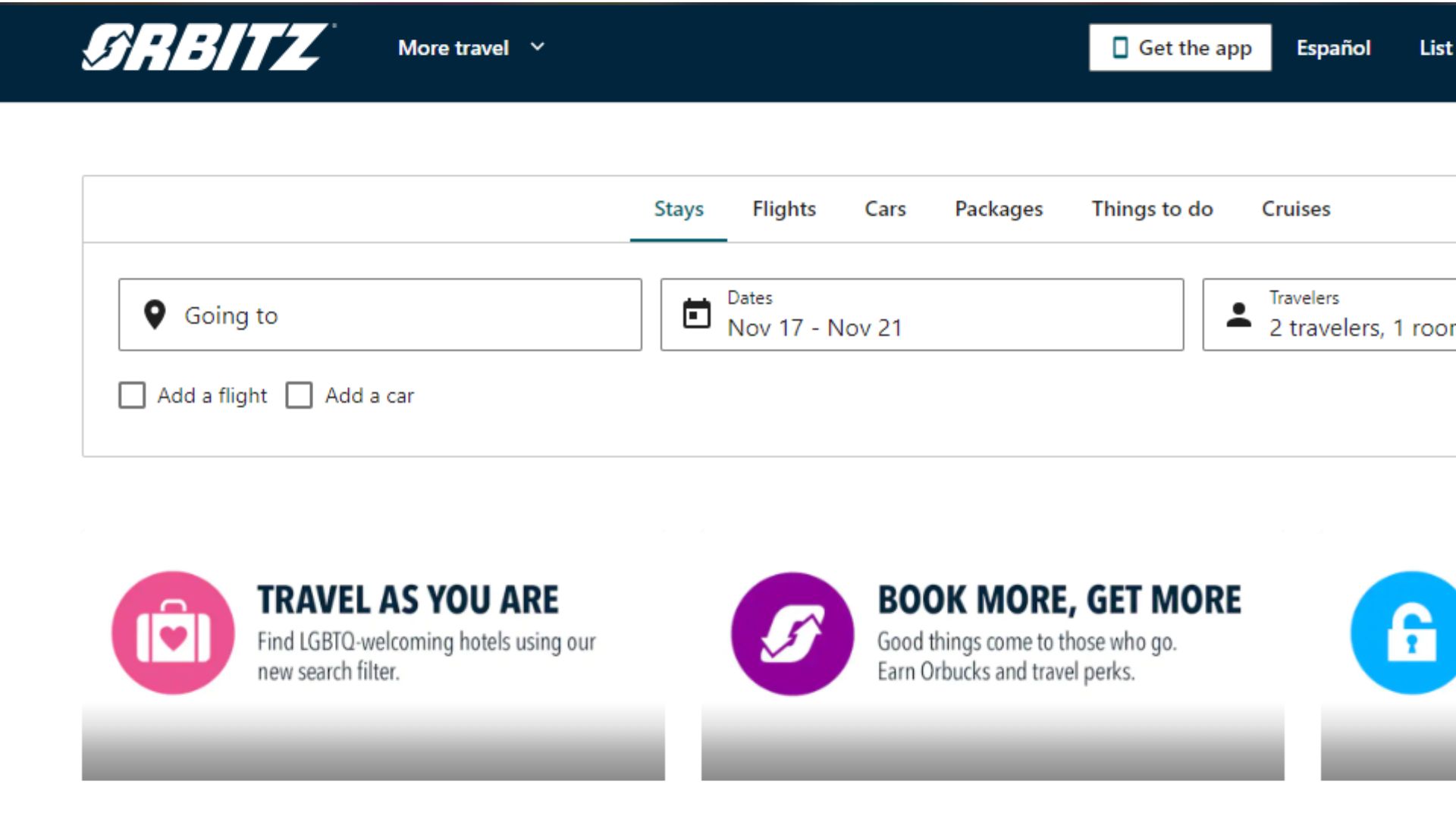Enable the Add a car checkbox

[x=299, y=395]
